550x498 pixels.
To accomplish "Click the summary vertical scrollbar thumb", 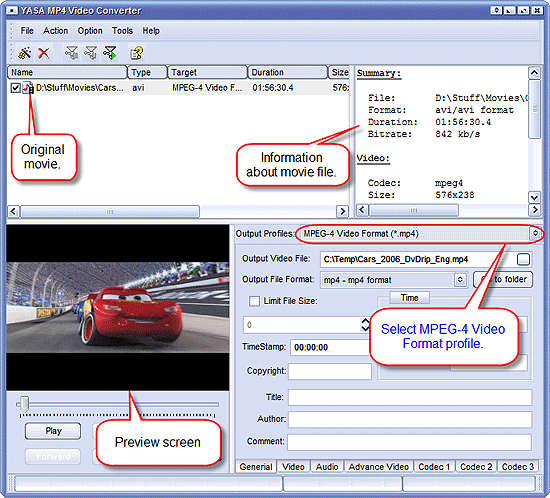I will (x=534, y=109).
